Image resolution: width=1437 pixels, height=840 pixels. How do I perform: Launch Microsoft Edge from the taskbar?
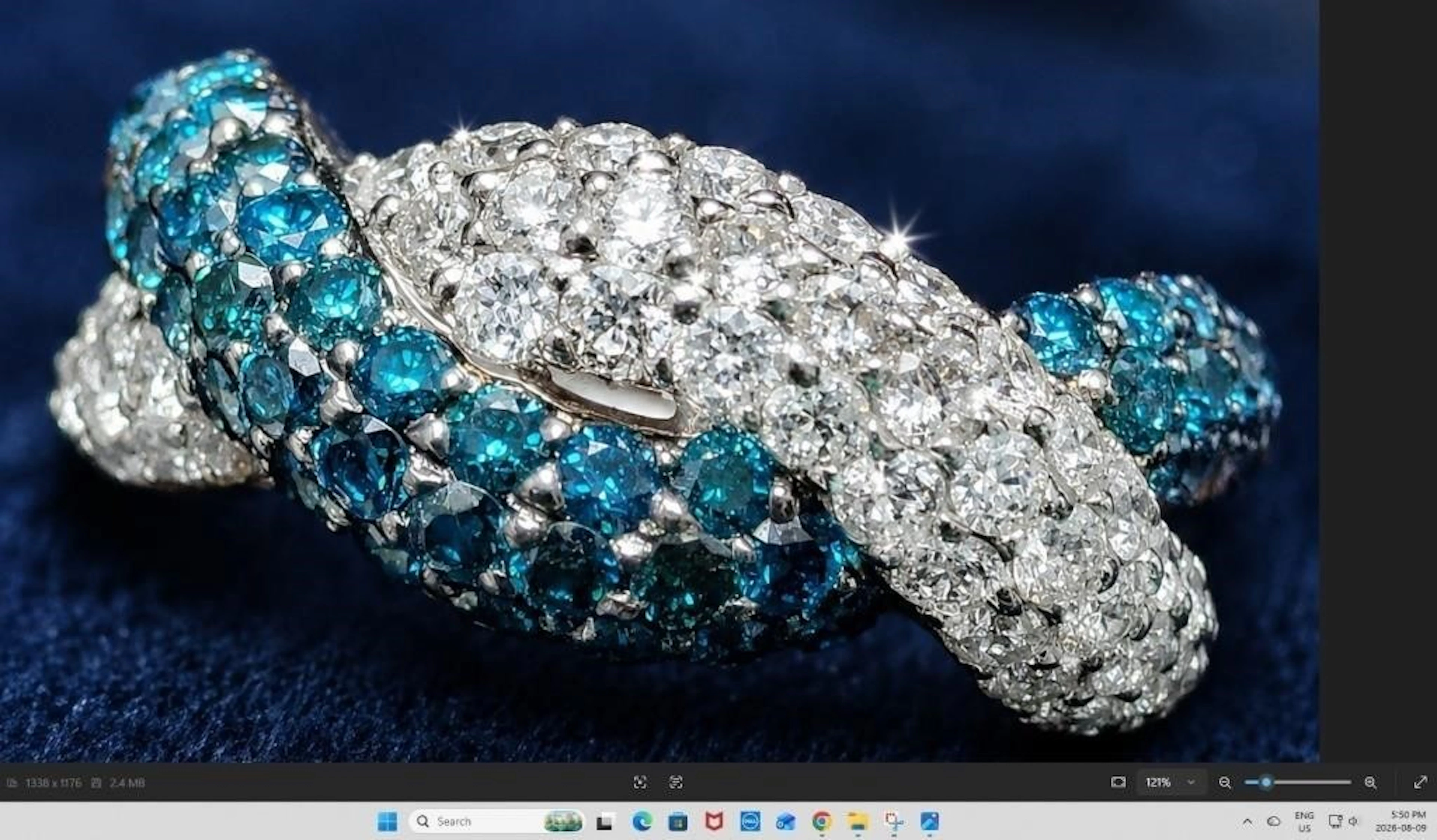pyautogui.click(x=642, y=822)
